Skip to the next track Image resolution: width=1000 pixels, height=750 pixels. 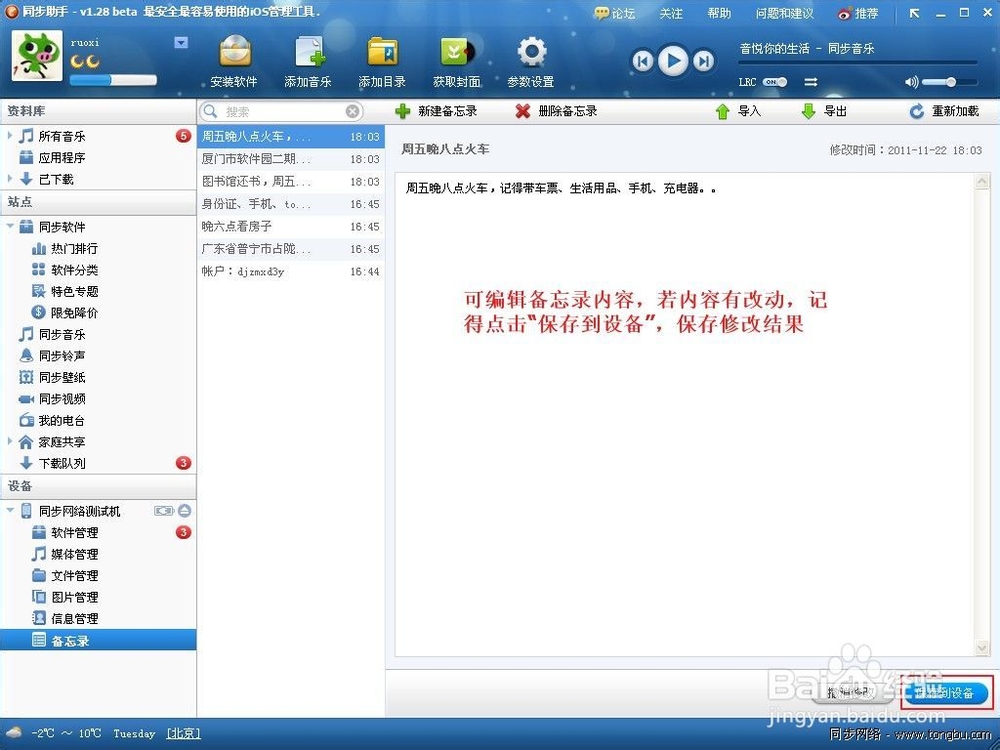point(703,61)
